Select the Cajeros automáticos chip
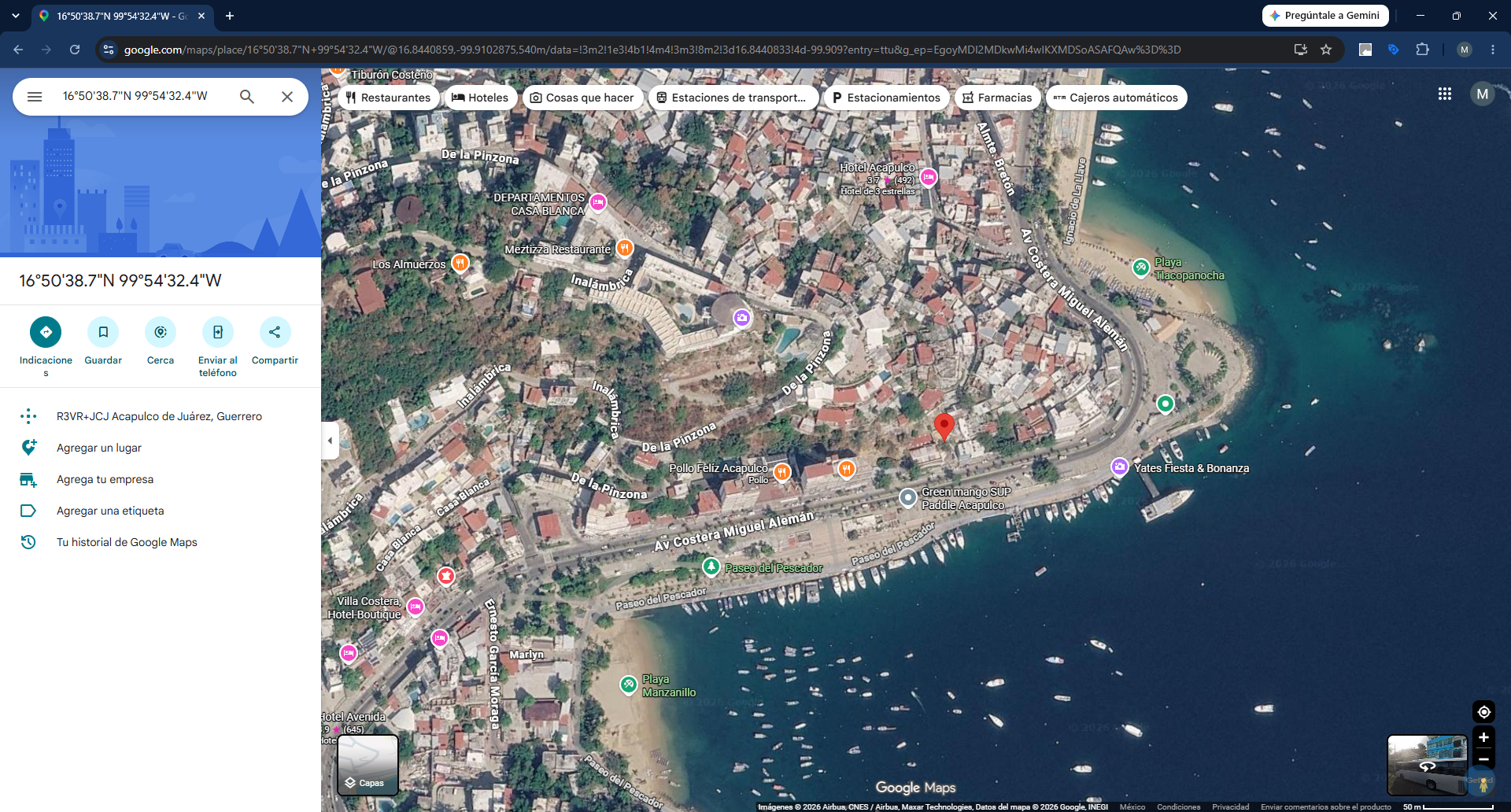This screenshot has height=812, width=1511. pyautogui.click(x=1116, y=98)
